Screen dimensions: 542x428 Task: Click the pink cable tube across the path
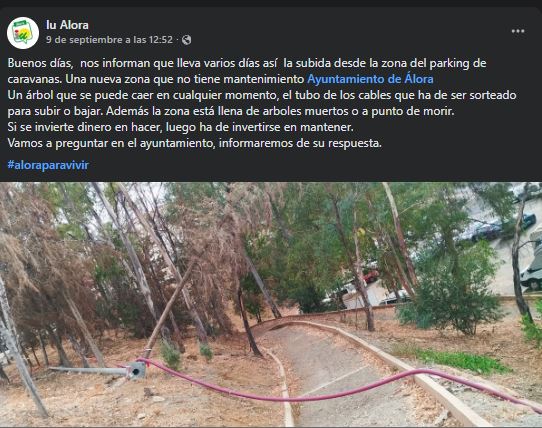pyautogui.click(x=332, y=385)
